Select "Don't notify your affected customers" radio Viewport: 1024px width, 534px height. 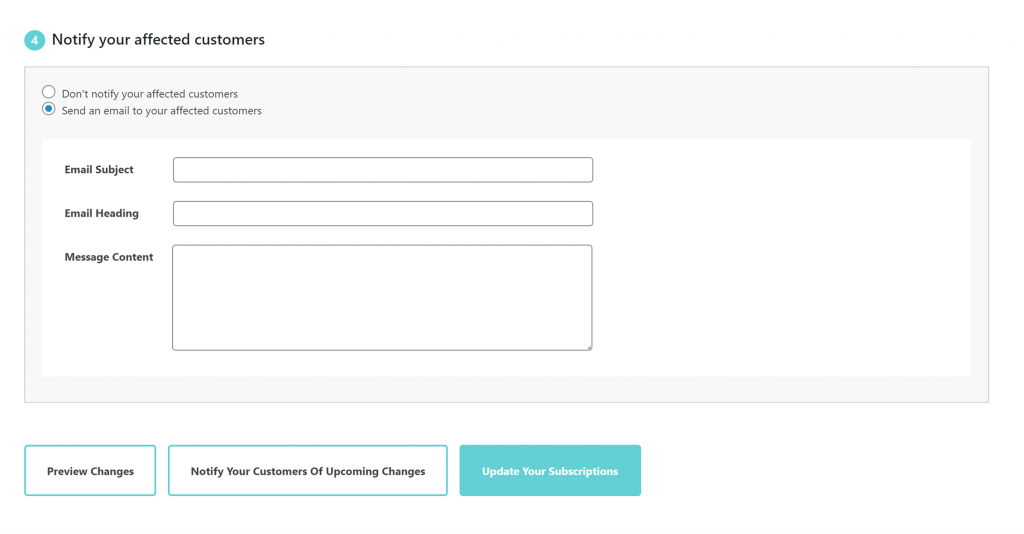click(x=48, y=92)
